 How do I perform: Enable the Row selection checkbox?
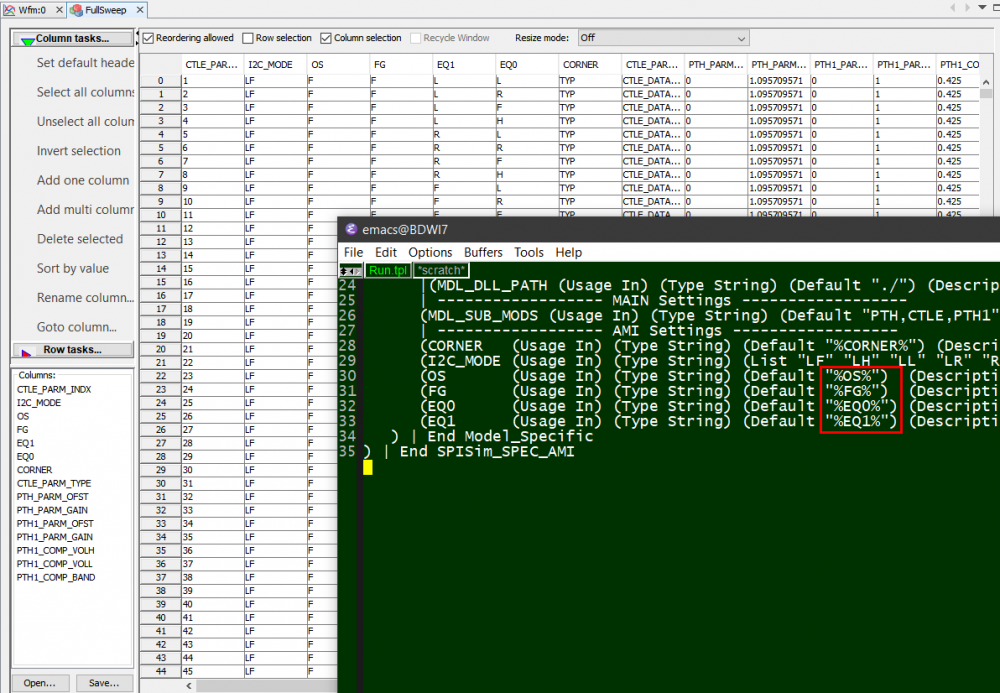[247, 38]
